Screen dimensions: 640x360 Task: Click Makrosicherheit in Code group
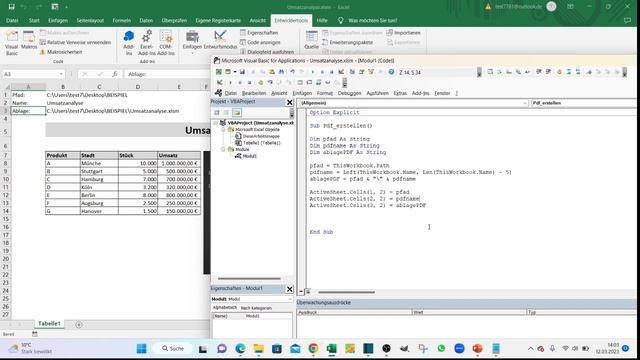61,52
